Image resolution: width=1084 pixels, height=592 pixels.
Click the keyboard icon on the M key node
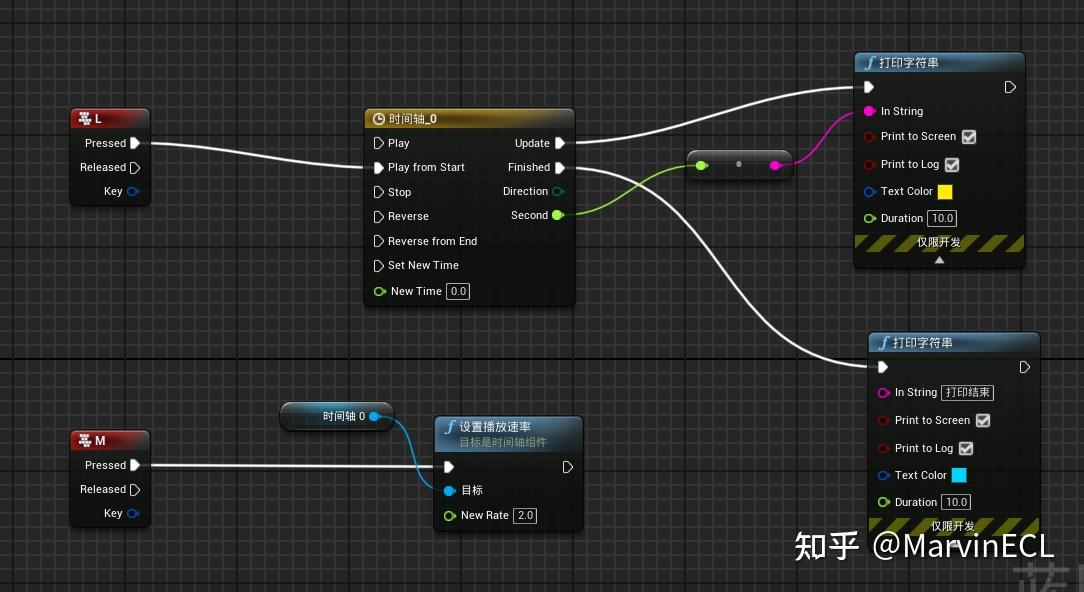tap(85, 440)
